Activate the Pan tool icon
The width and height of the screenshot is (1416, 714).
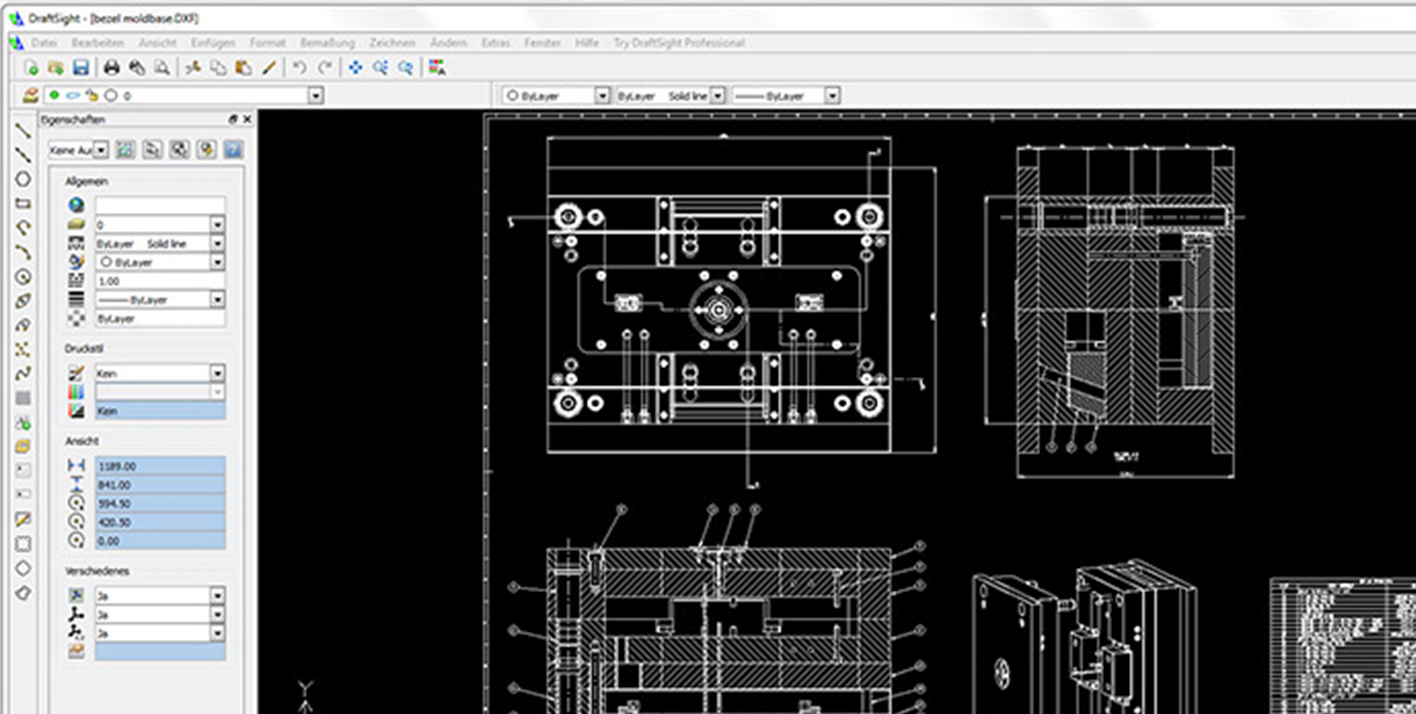[x=355, y=68]
